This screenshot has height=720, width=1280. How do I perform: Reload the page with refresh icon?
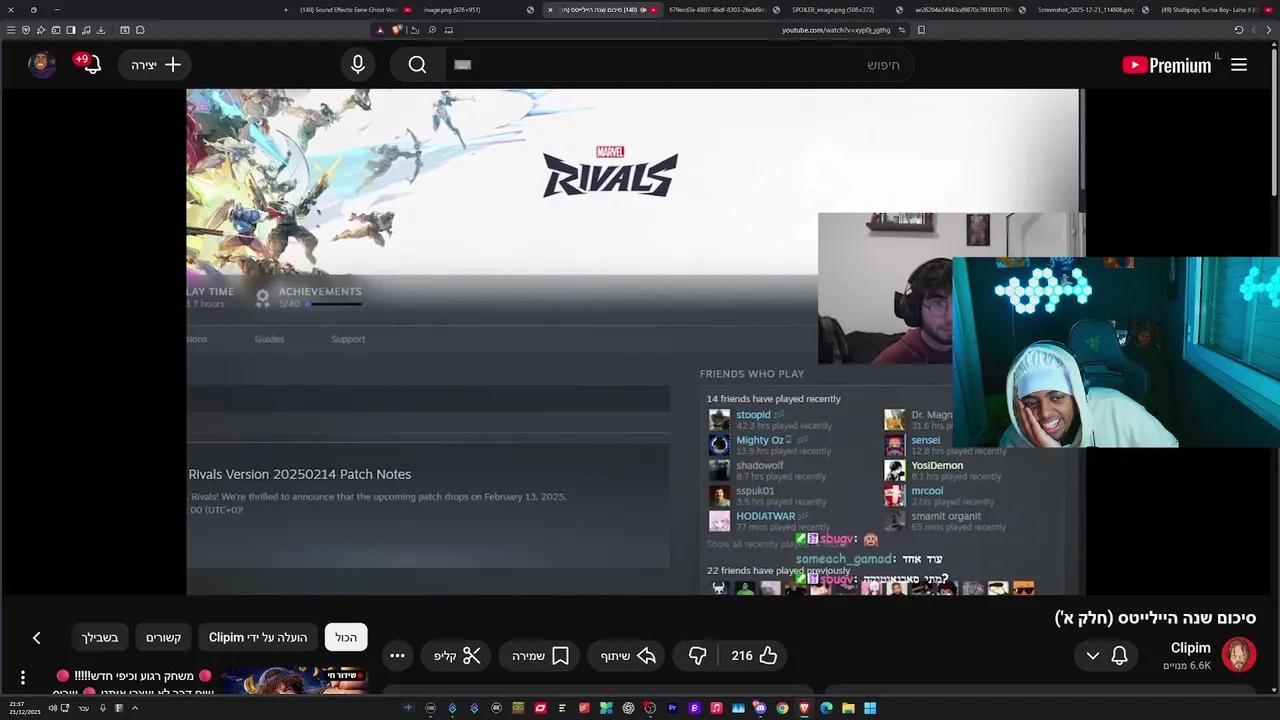[1238, 30]
